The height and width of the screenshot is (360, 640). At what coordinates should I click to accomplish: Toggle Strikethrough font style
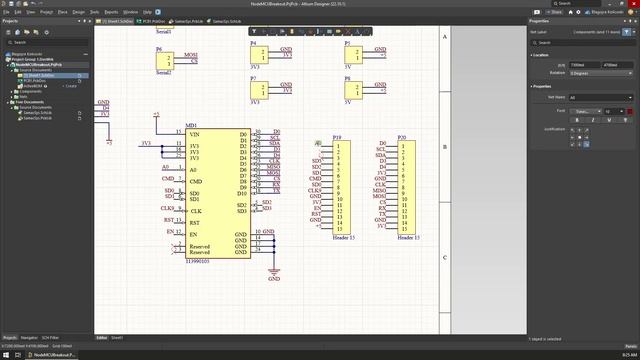pyautogui.click(x=625, y=120)
